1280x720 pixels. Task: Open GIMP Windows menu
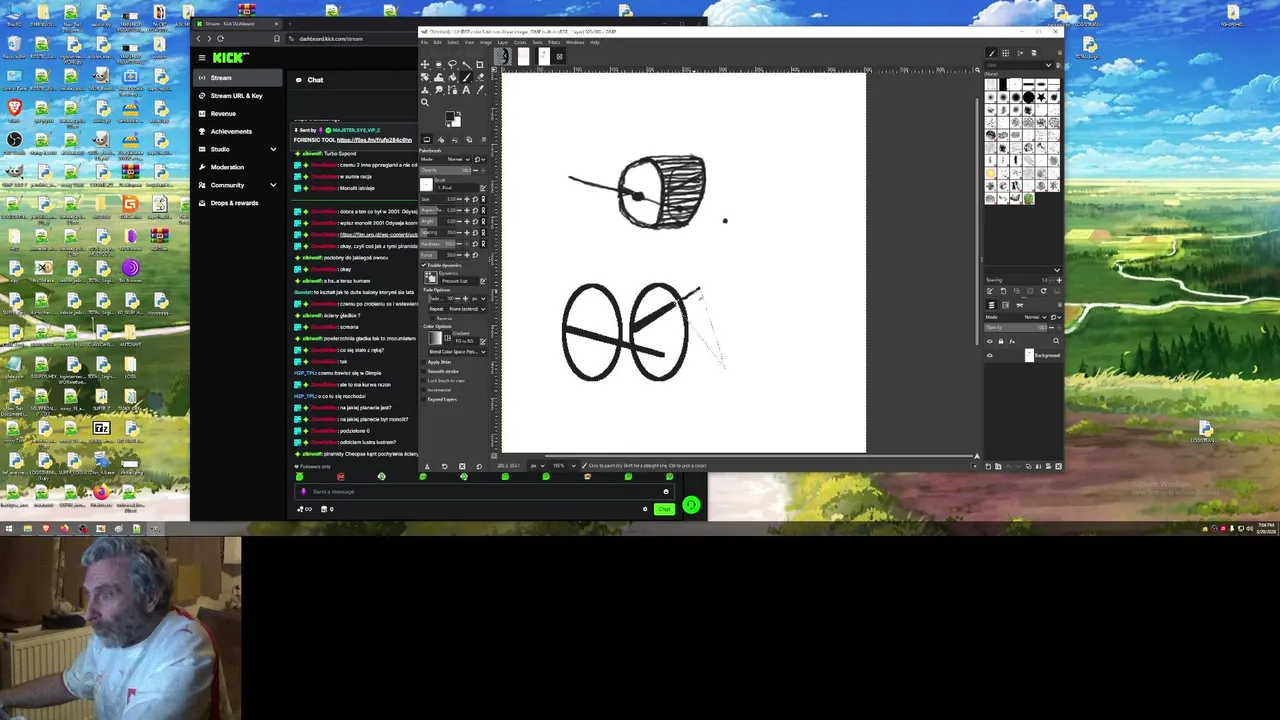[x=575, y=42]
